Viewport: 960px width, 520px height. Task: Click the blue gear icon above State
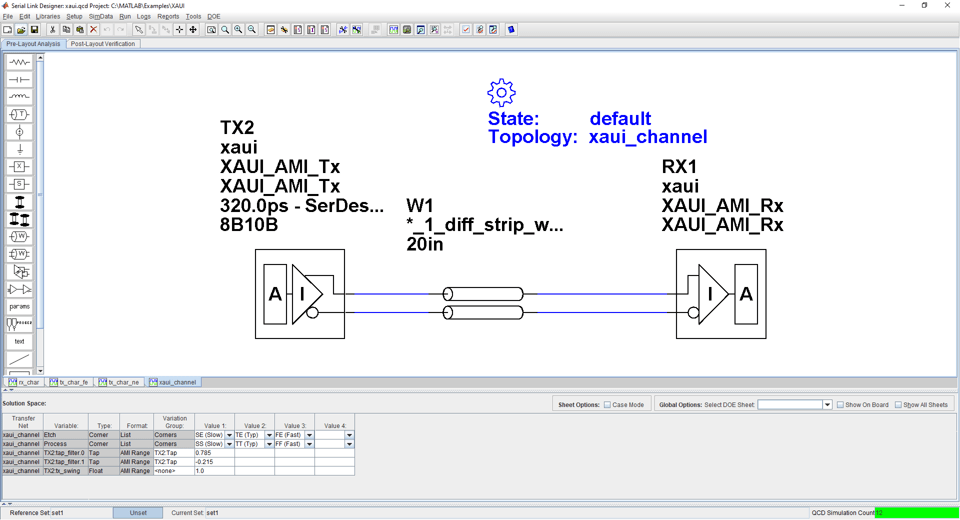501,93
